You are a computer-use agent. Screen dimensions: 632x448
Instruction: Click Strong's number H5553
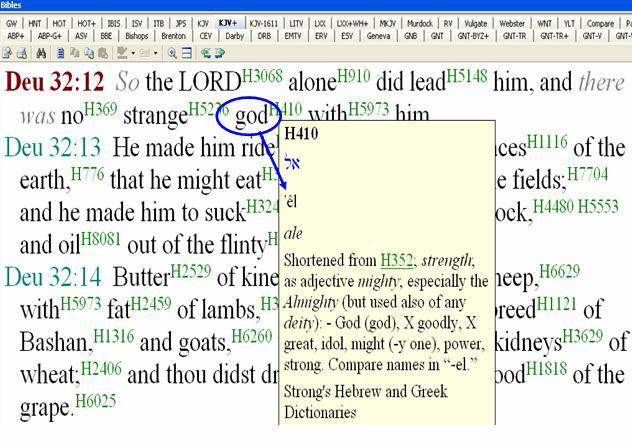[x=598, y=206]
